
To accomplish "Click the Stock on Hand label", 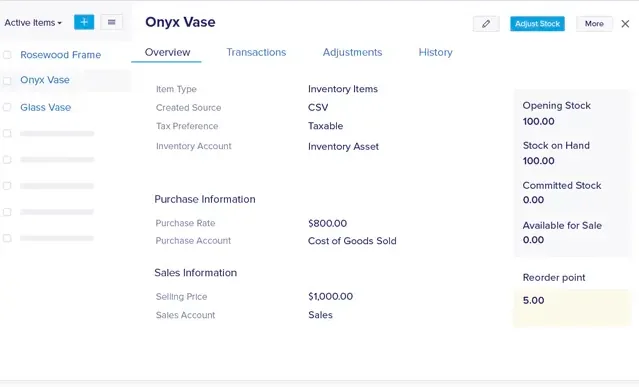I will [x=556, y=145].
